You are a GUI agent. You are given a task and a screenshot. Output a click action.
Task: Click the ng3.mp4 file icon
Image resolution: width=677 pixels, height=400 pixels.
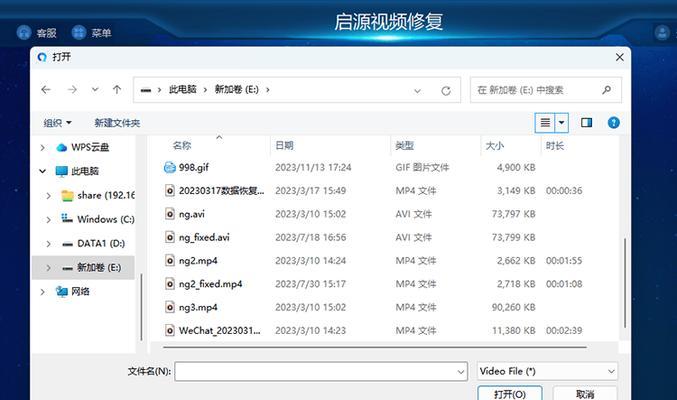(x=170, y=307)
